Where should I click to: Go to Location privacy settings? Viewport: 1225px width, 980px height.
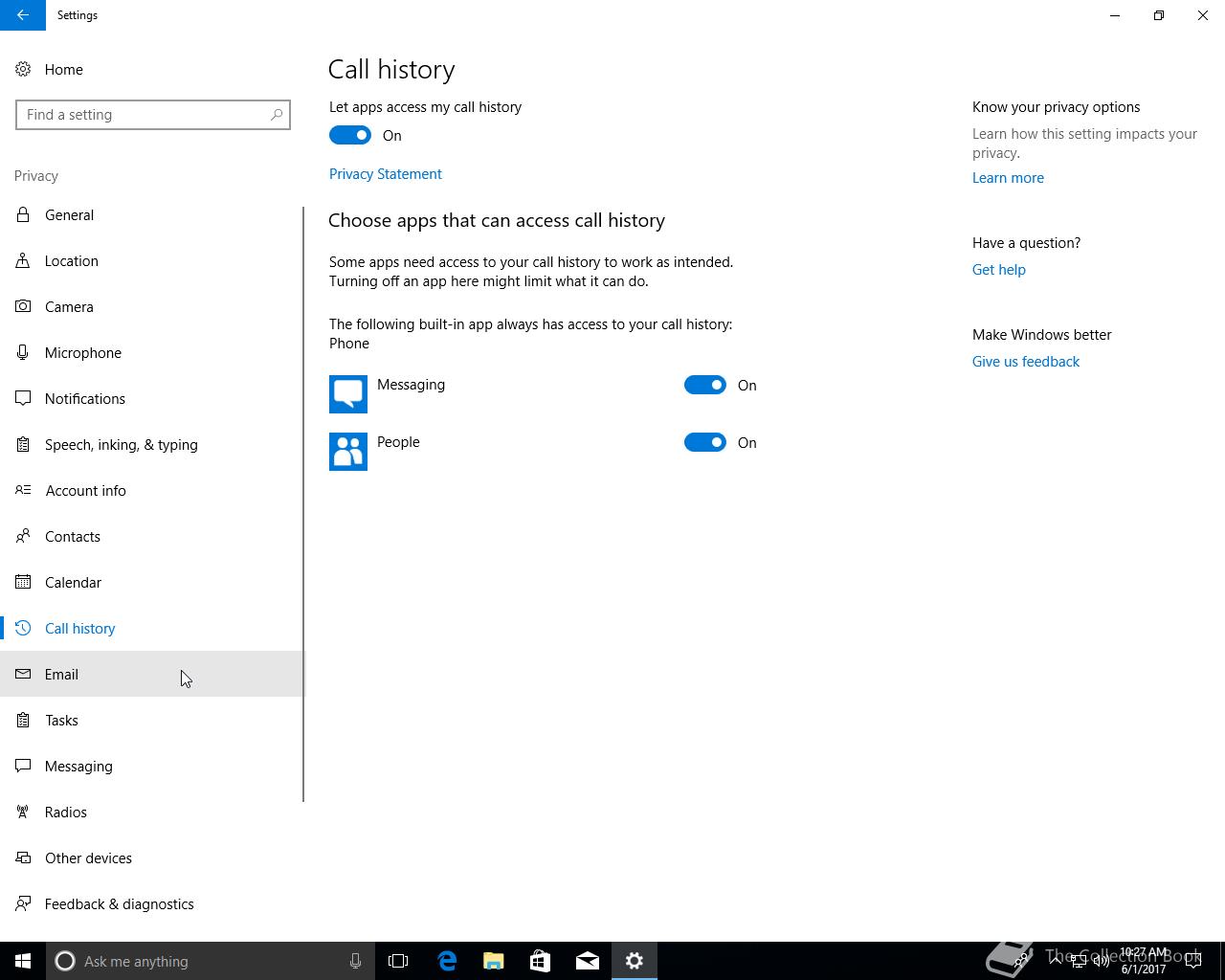[x=151, y=260]
